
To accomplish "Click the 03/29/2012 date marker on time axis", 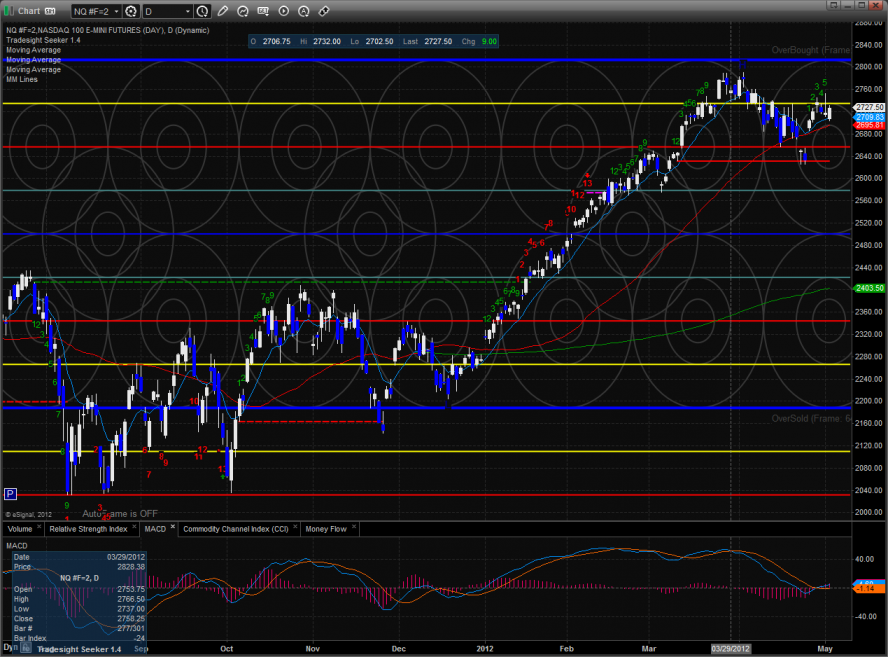I will [727, 648].
